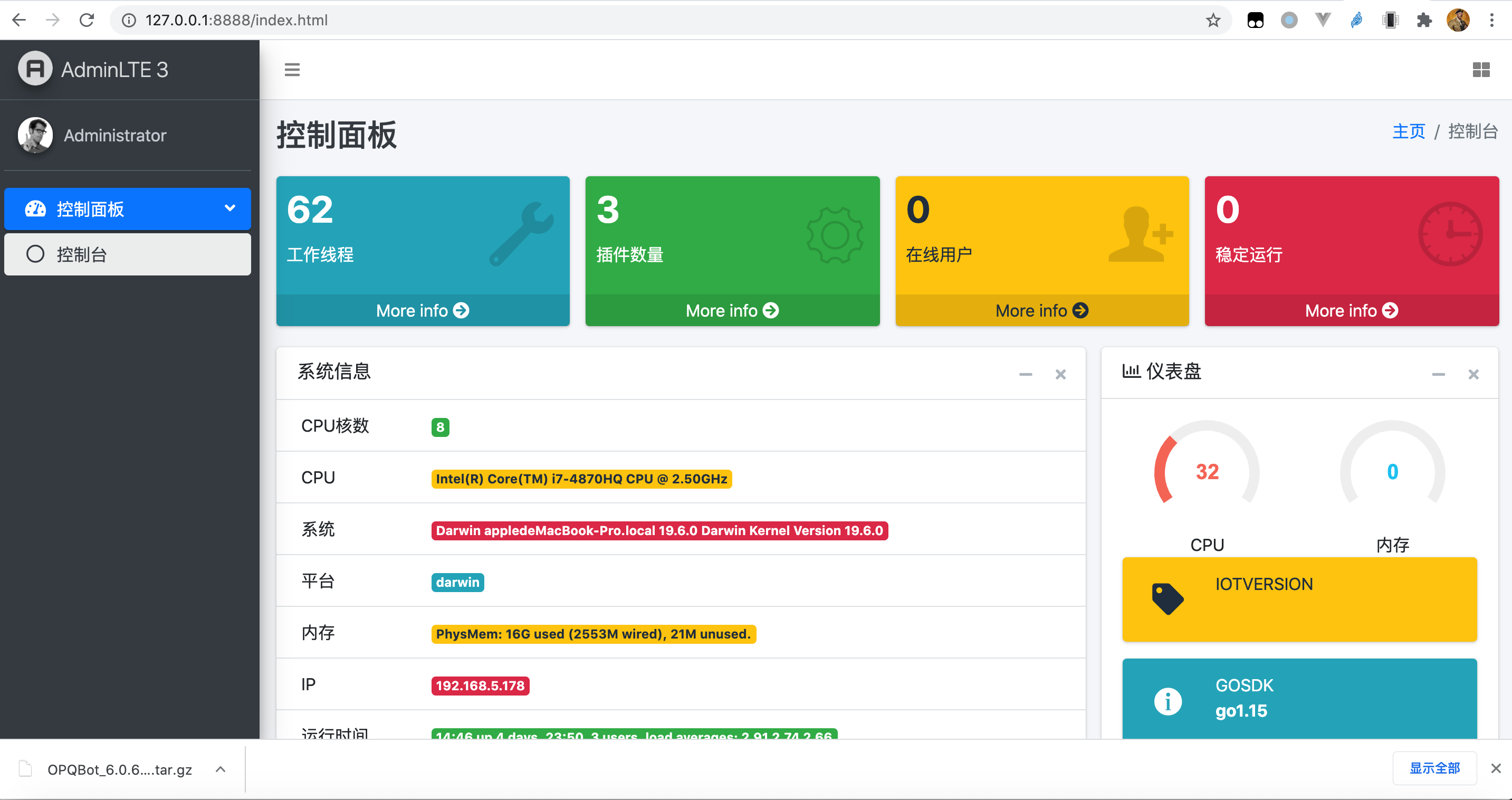
Task: Click the AdminLTE 3 logo
Action: [94, 69]
